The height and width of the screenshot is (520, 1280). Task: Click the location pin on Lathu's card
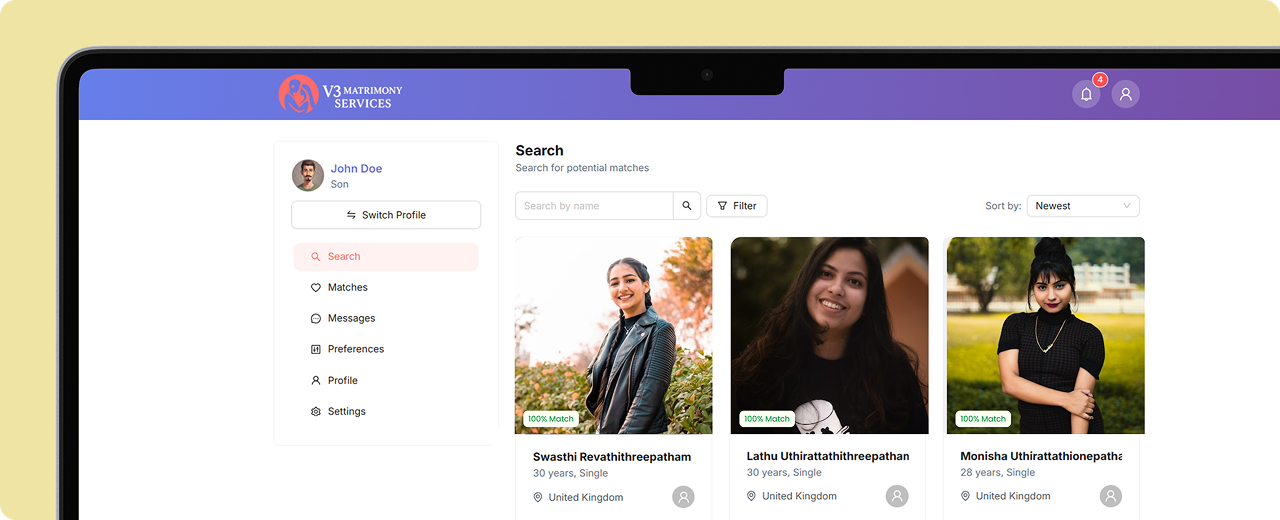pos(752,496)
